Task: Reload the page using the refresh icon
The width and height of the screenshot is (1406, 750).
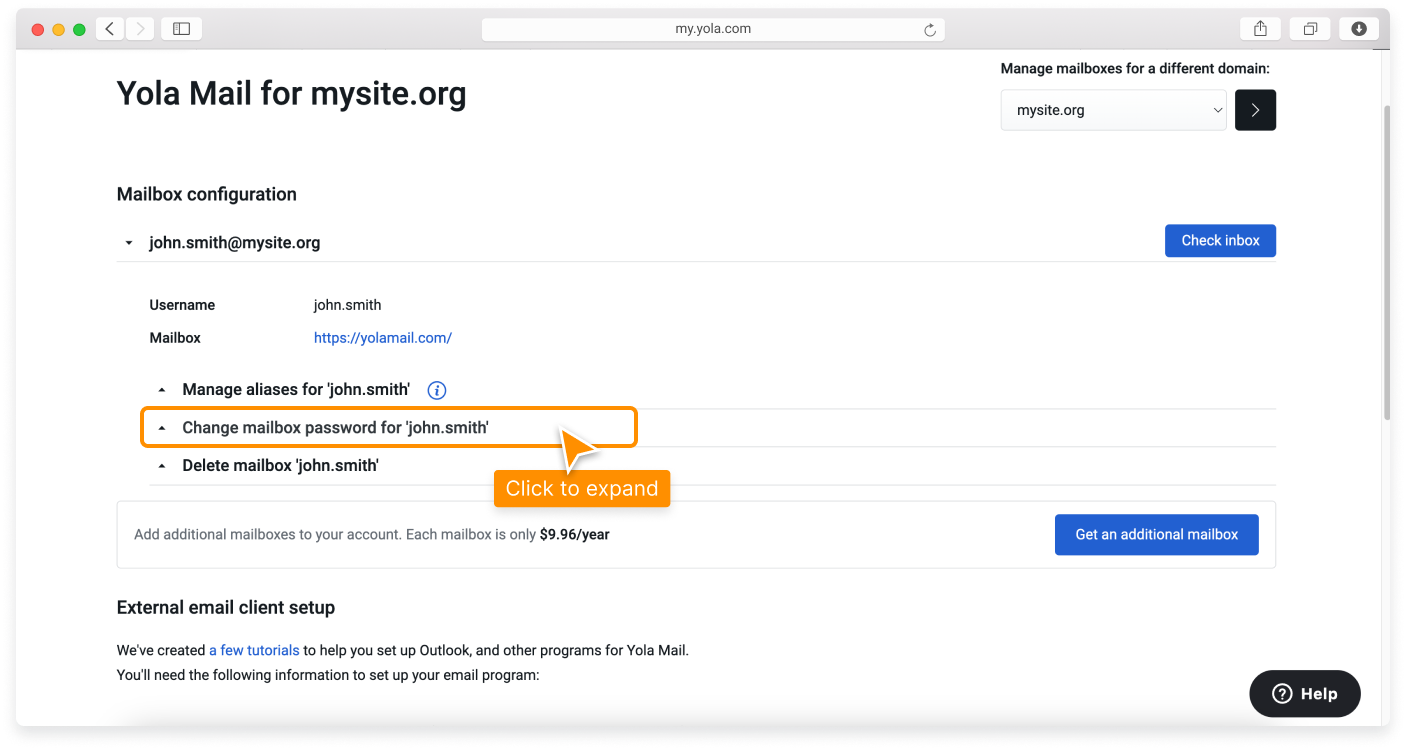Action: (x=932, y=28)
